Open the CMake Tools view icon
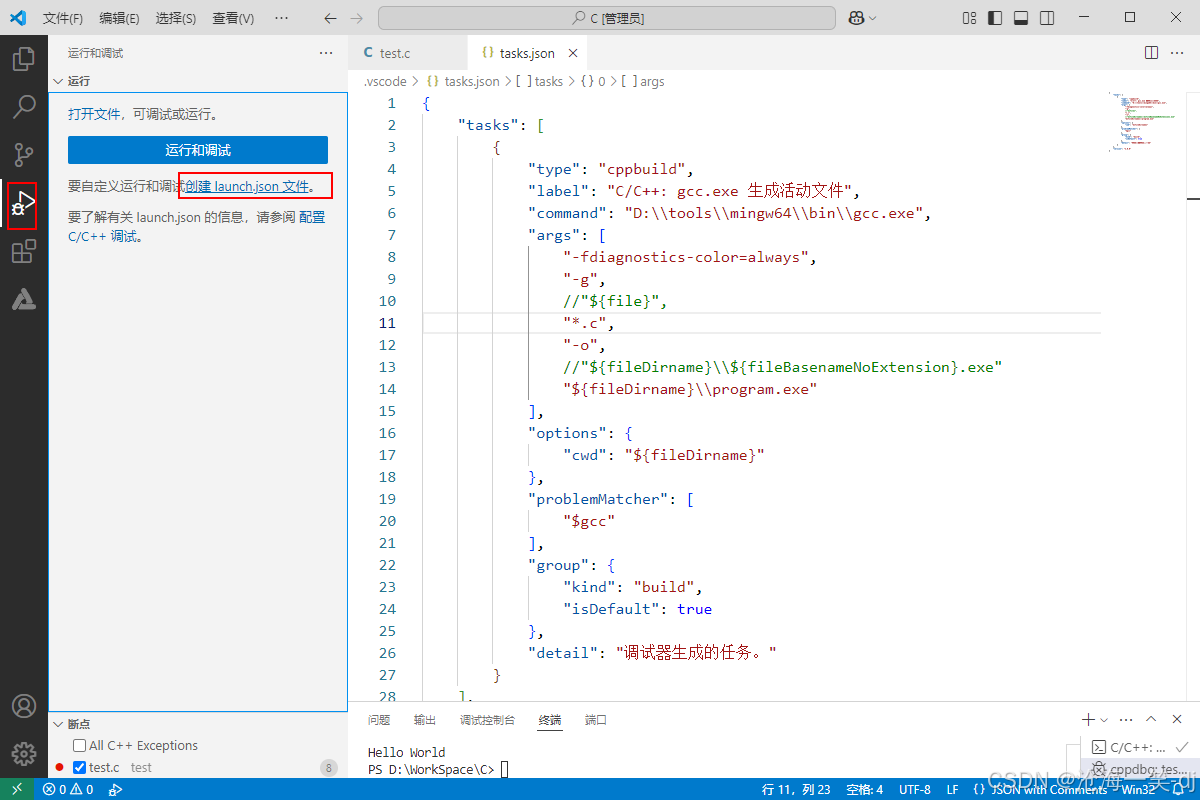1200x800 pixels. 24,299
